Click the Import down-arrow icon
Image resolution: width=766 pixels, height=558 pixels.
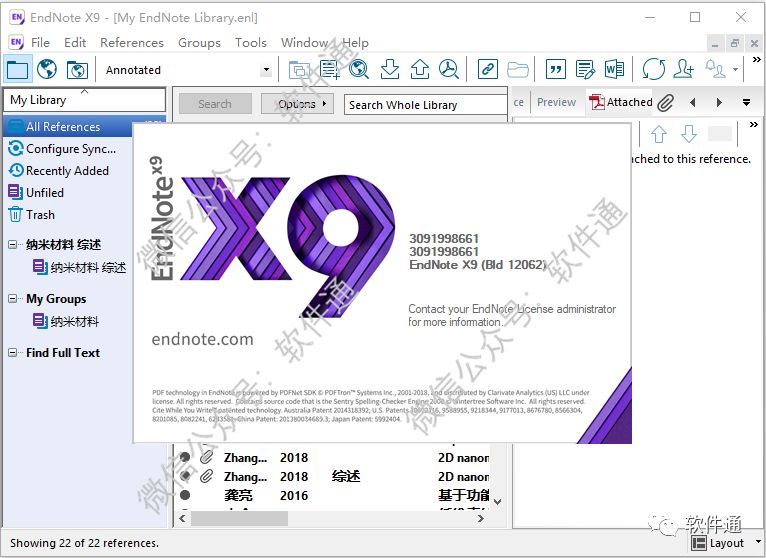(x=390, y=69)
